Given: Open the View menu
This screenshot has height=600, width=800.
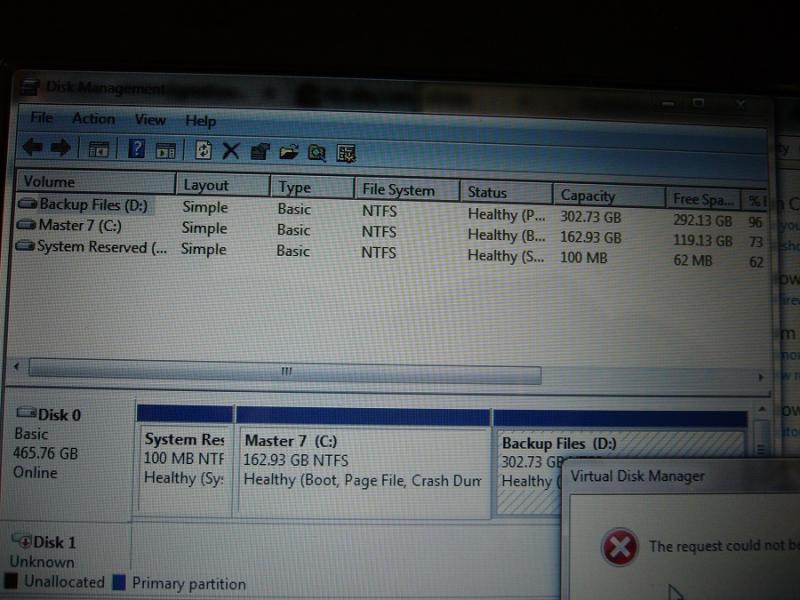Looking at the screenshot, I should coord(150,119).
